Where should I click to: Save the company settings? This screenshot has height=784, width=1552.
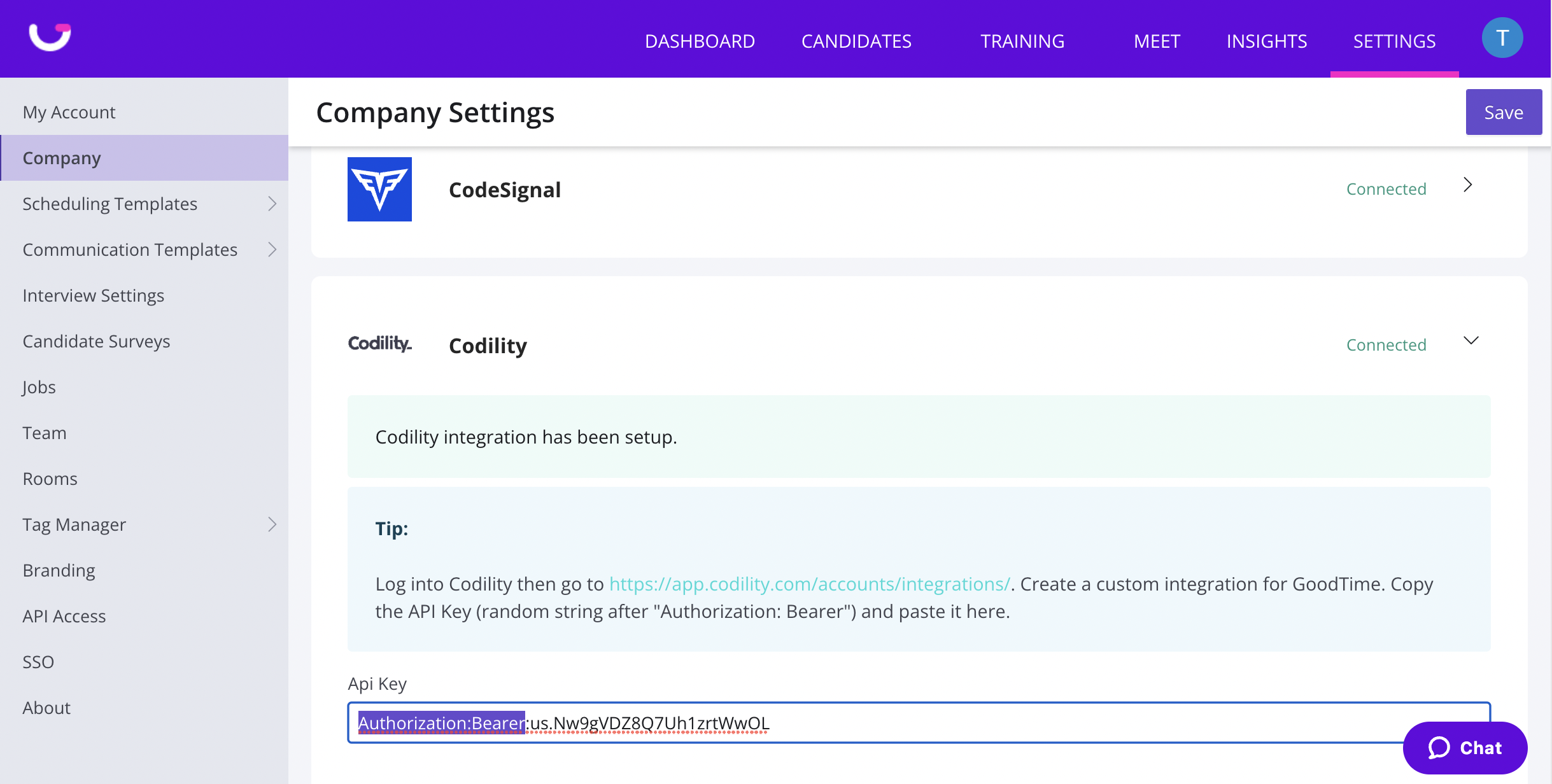[x=1503, y=113]
